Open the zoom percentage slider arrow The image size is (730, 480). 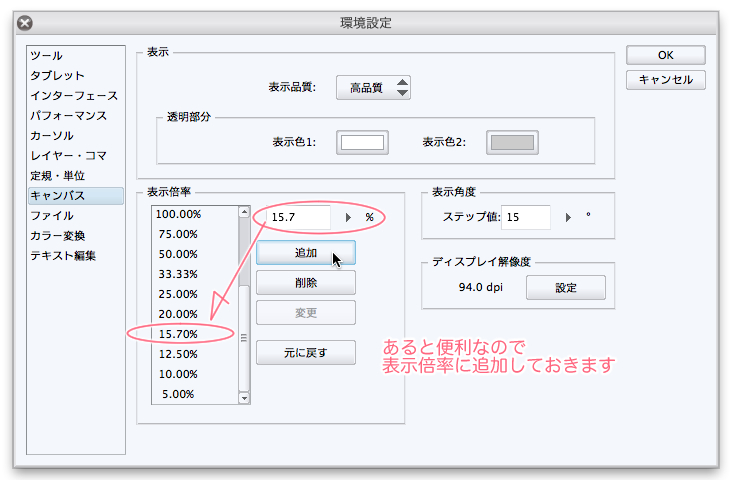(348, 217)
